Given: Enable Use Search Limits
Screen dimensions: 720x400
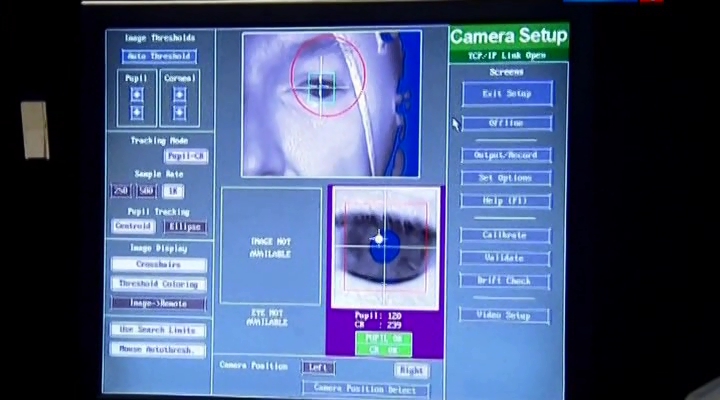Looking at the screenshot, I should 158,330.
